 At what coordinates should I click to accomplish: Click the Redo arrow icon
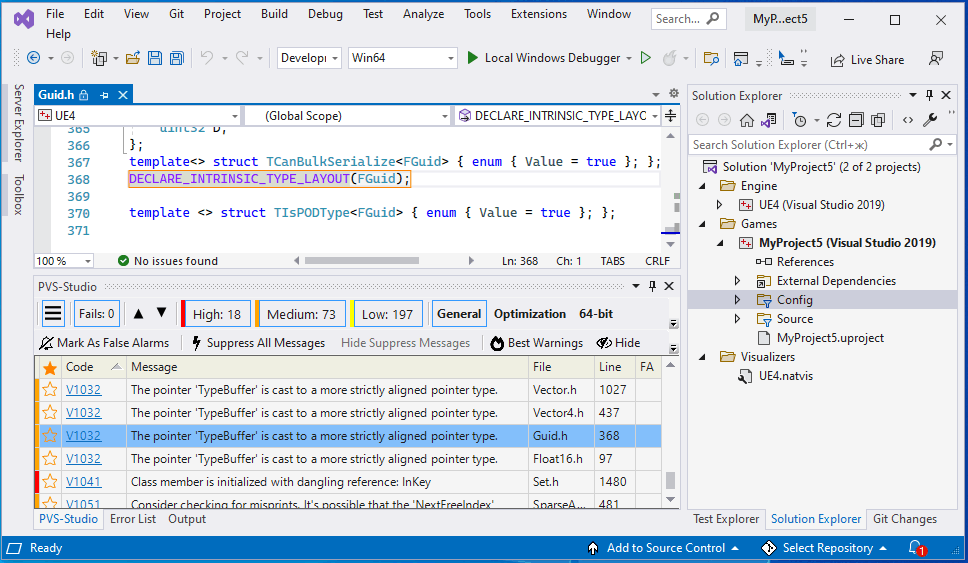click(x=242, y=58)
